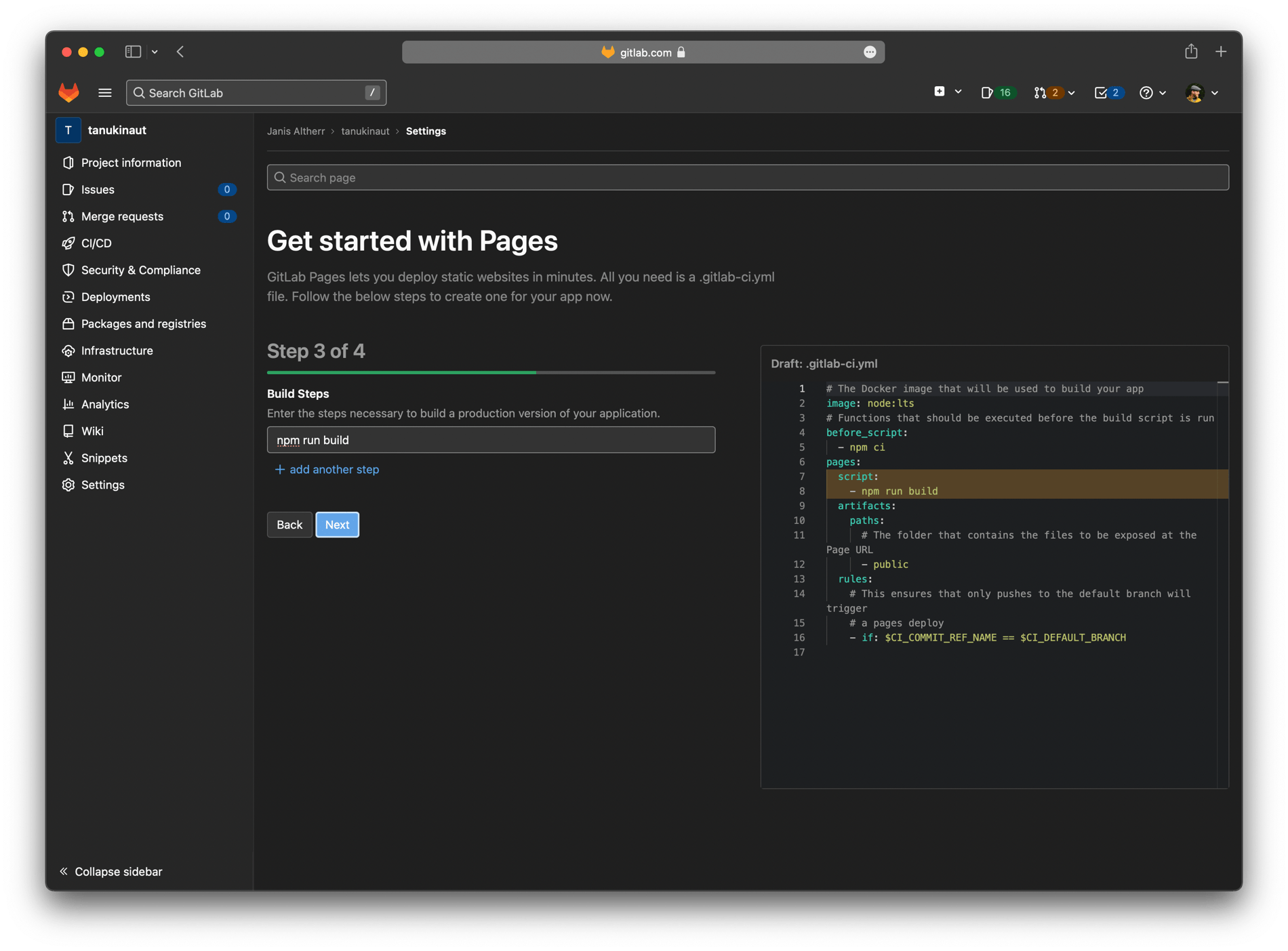Open the Snippets sidebar icon
Screen dimensions: 1288x951
(68, 458)
